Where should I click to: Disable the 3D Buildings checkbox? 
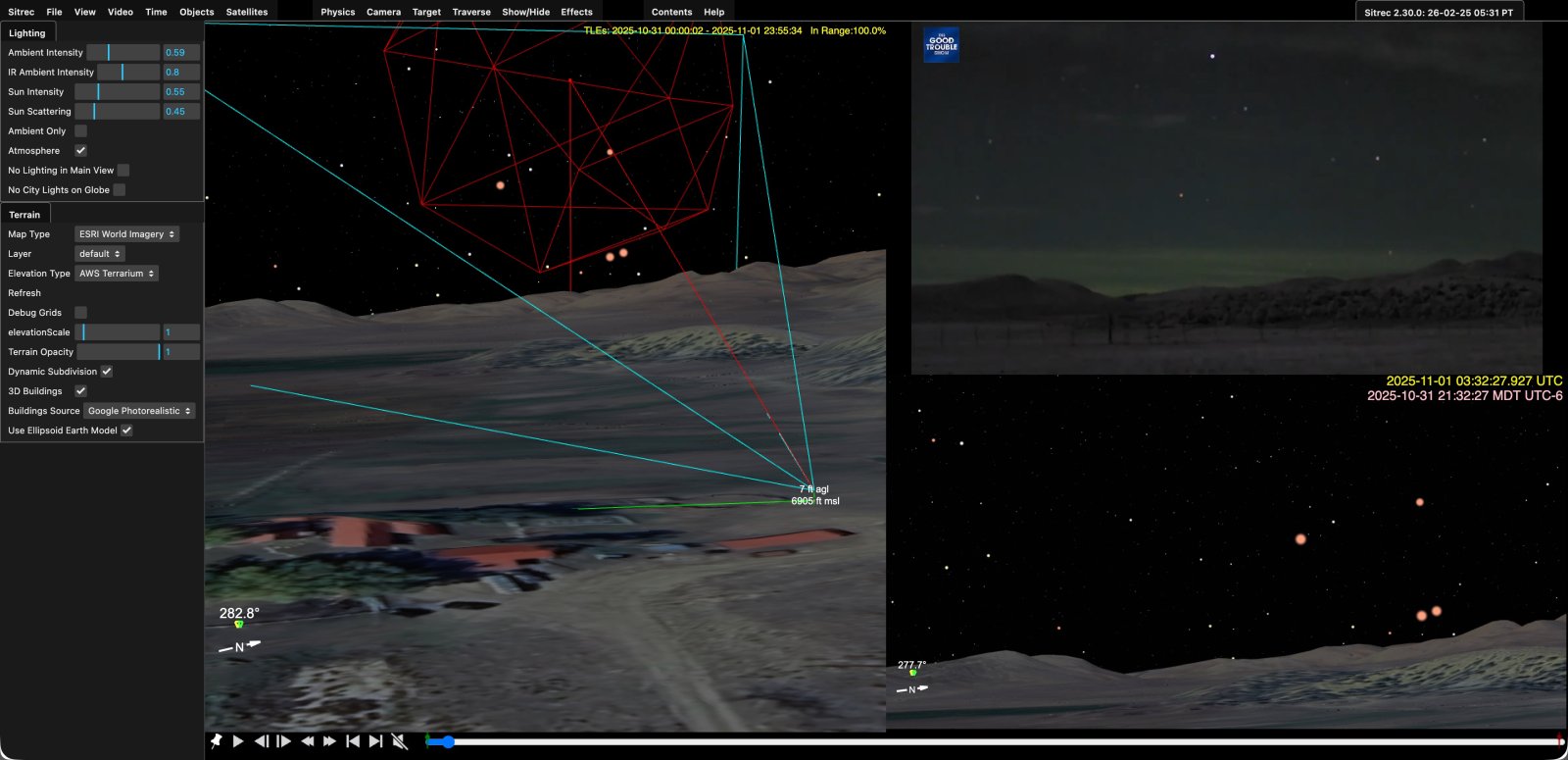pyautogui.click(x=81, y=391)
